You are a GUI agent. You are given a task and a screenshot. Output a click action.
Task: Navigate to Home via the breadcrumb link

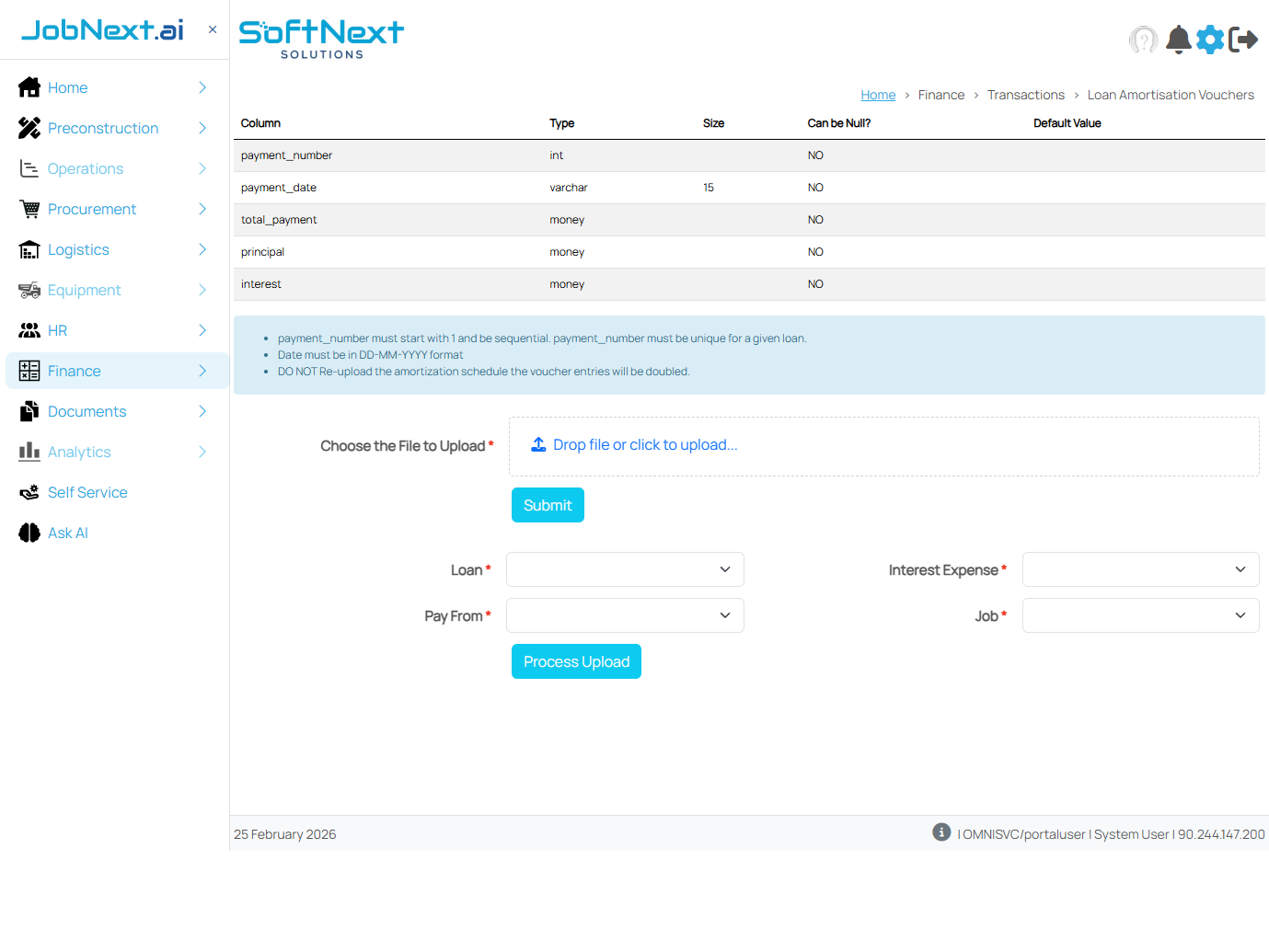click(878, 94)
